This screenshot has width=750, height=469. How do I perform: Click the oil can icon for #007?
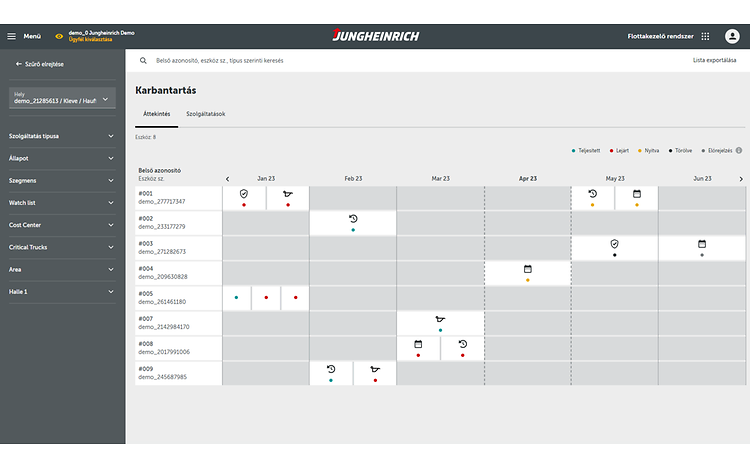click(x=440, y=319)
